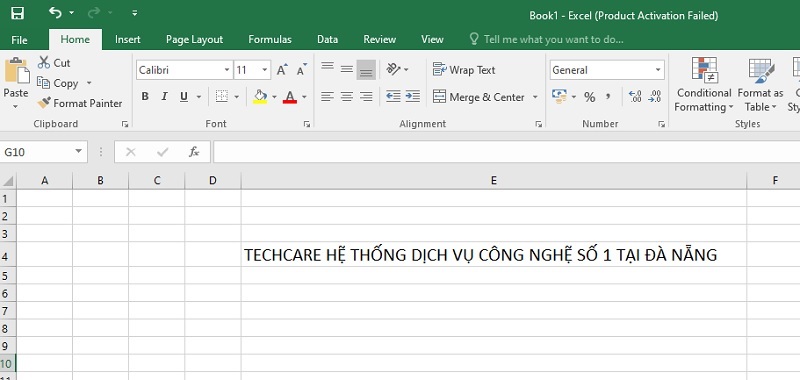Screen dimensions: 800x380
Task: Click the Redo arrow icon
Action: pyautogui.click(x=95, y=13)
